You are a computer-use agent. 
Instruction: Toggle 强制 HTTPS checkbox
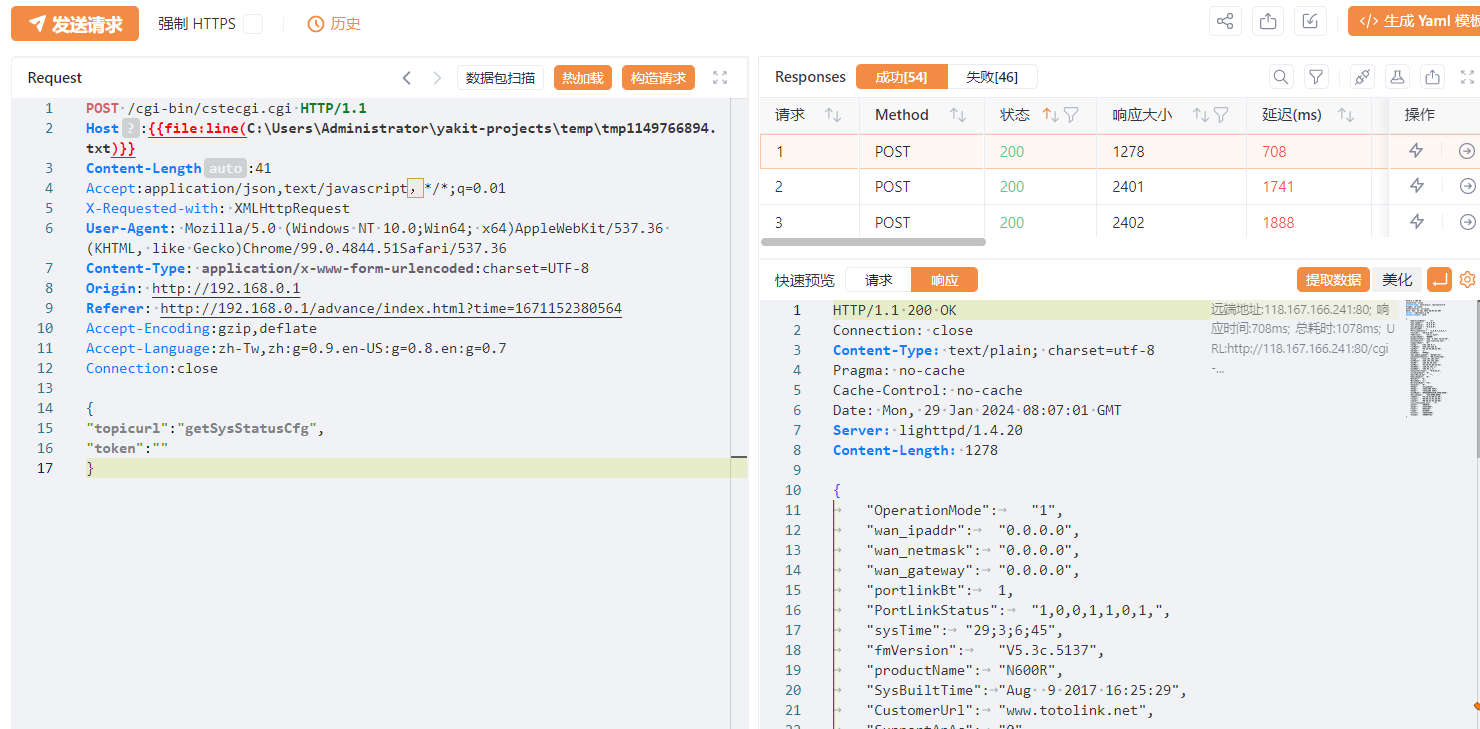[x=253, y=23]
